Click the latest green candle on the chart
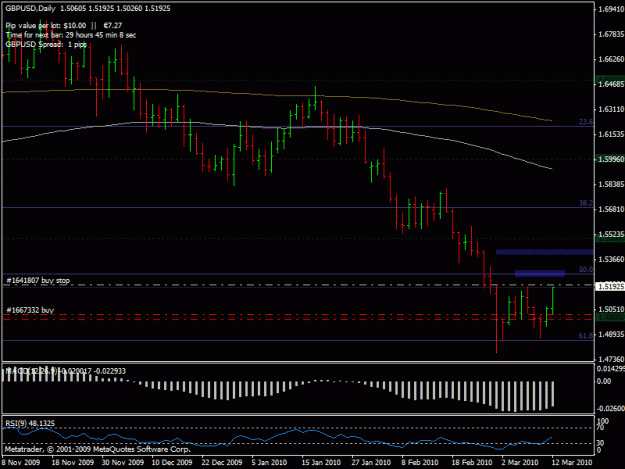625x469 pixels. [x=553, y=300]
